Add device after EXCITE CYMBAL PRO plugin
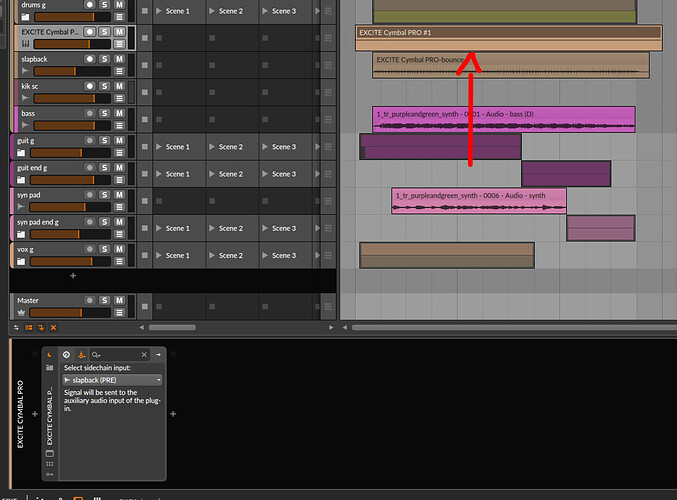The height and width of the screenshot is (500, 677). 173,414
